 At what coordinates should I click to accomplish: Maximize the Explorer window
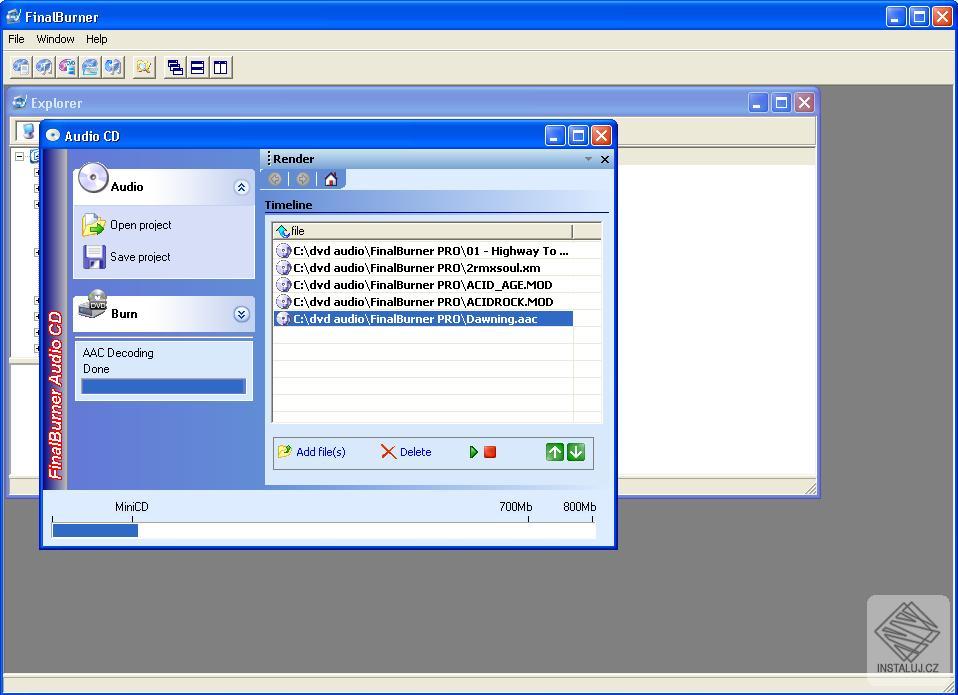coord(781,103)
